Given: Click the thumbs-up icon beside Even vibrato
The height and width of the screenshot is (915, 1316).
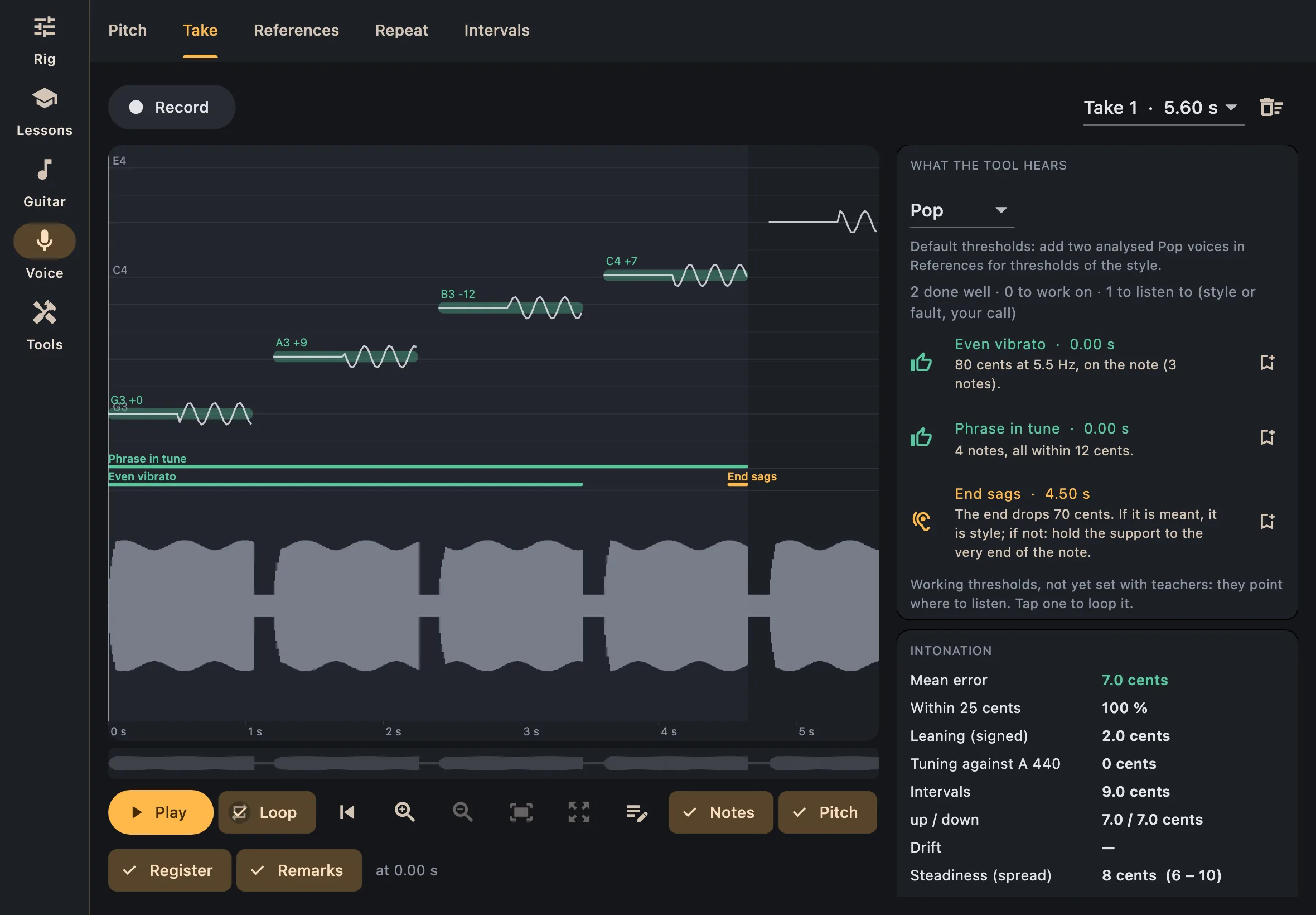Looking at the screenshot, I should click(921, 362).
